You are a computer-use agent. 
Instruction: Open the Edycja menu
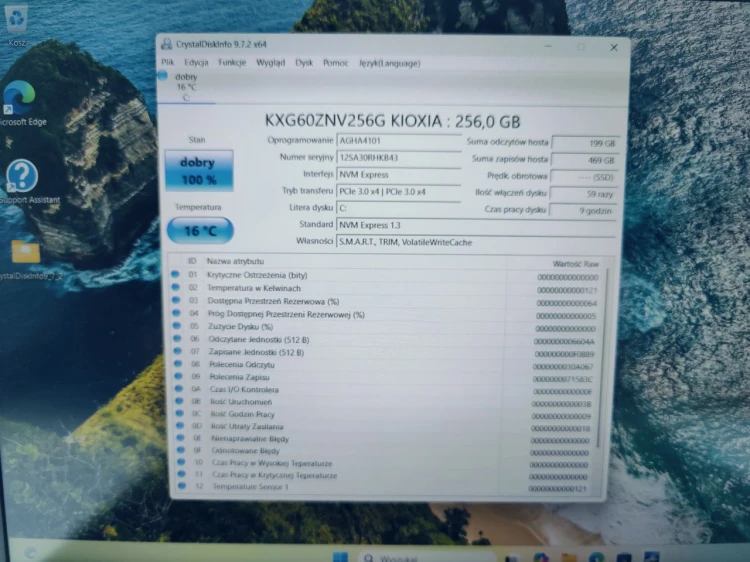[x=196, y=63]
